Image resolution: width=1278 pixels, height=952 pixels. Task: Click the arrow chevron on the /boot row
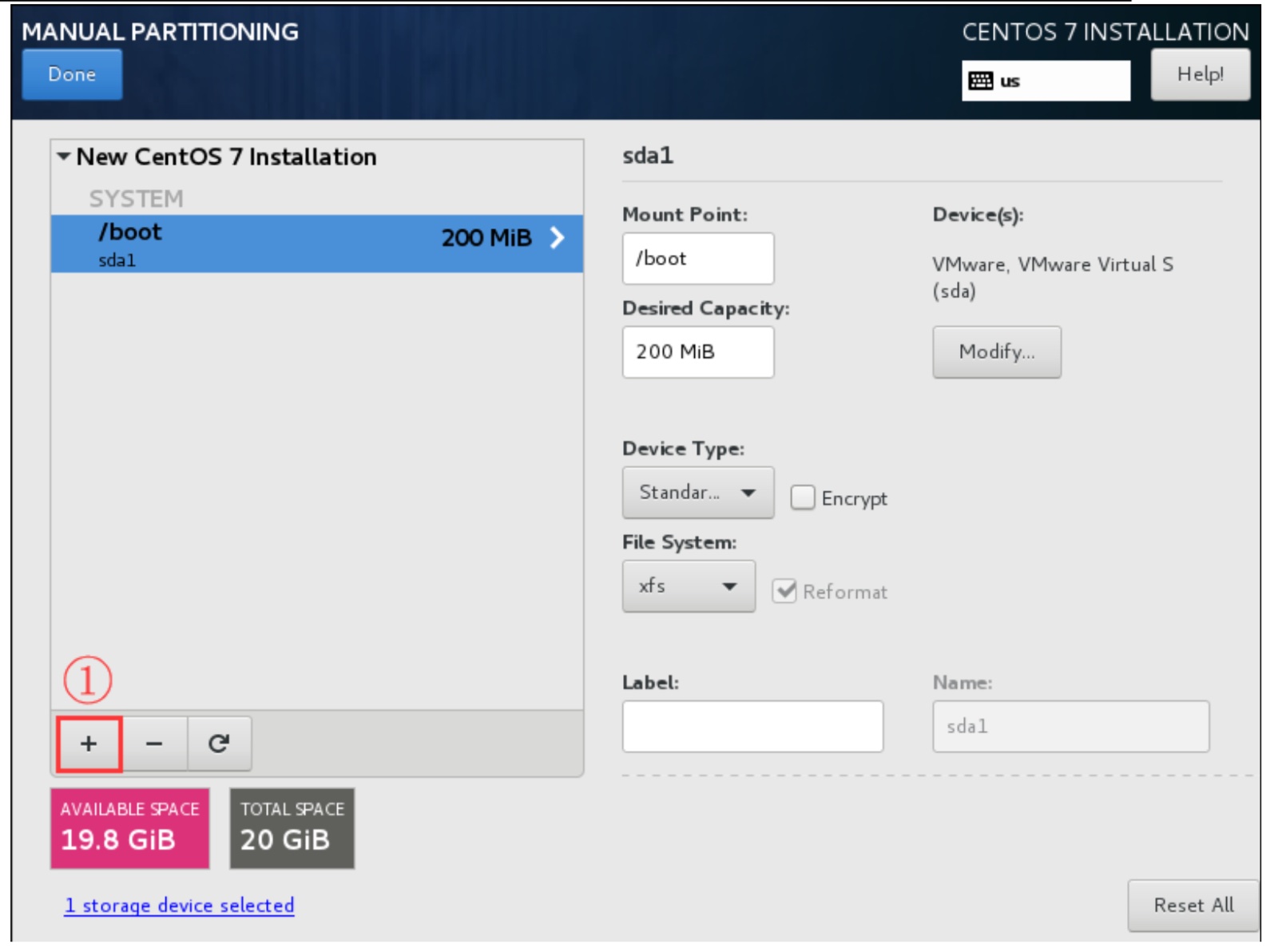[558, 237]
